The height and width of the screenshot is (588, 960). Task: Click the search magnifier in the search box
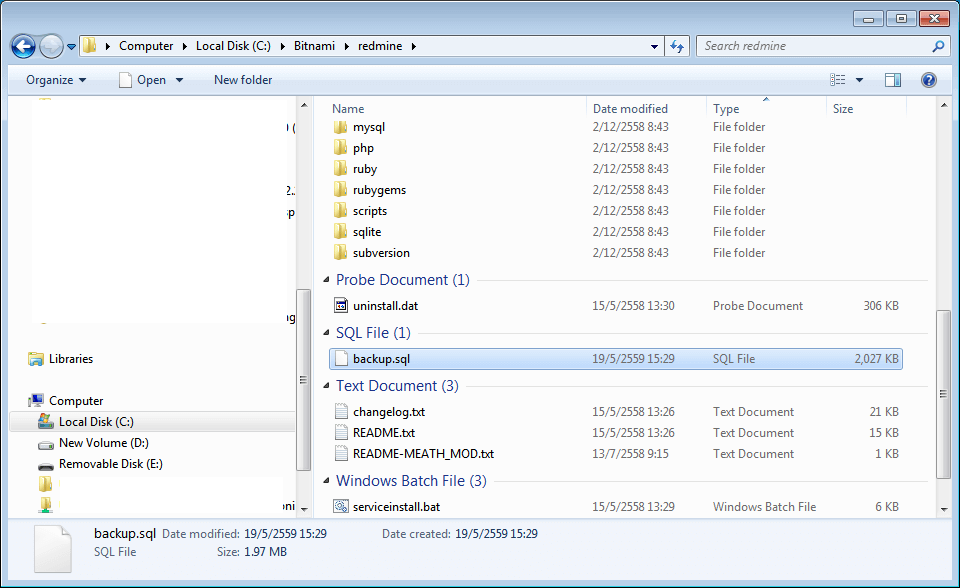(937, 46)
